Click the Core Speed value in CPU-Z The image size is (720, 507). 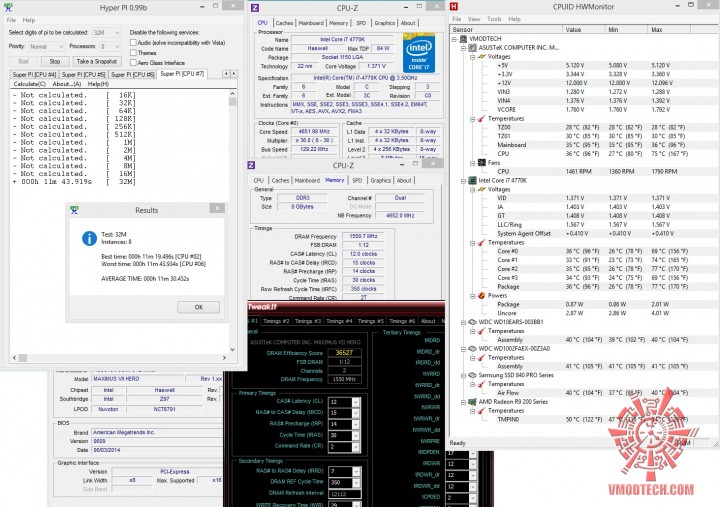[315, 132]
